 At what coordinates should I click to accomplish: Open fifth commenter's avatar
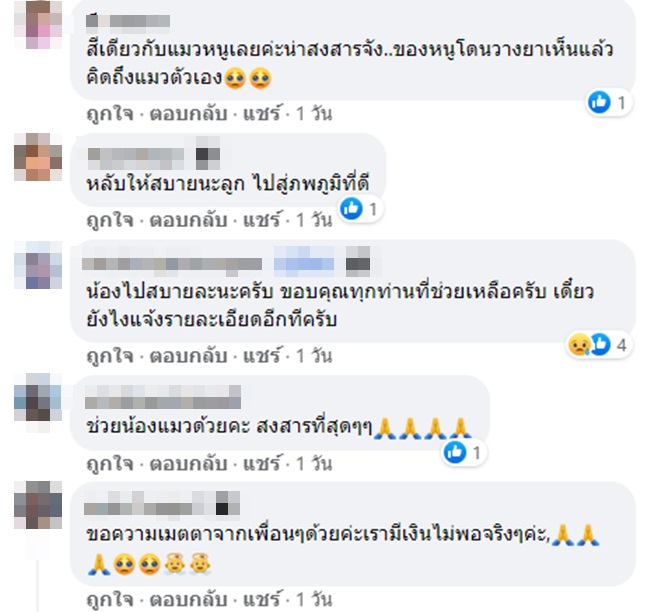[38, 505]
